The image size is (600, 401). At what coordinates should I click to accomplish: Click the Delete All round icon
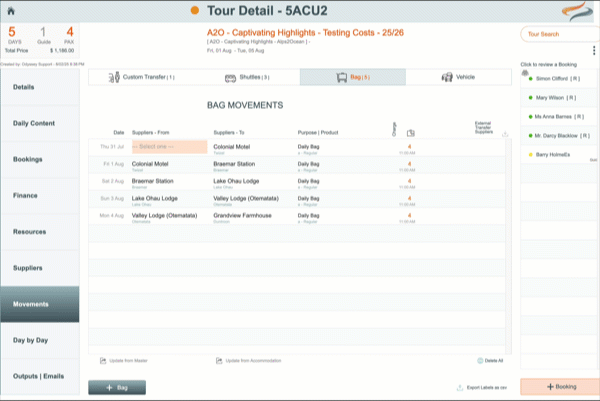point(480,360)
